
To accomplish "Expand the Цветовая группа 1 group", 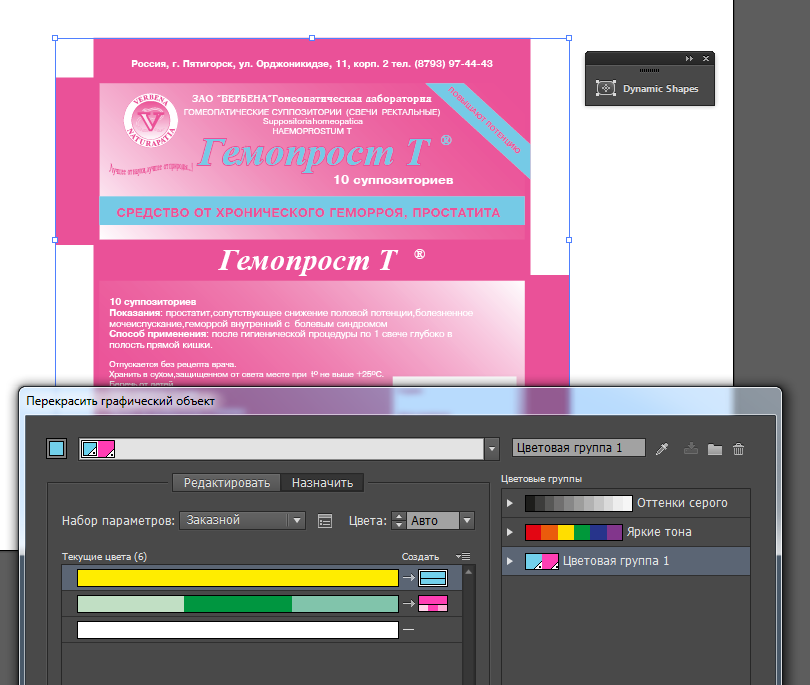I will pos(510,561).
